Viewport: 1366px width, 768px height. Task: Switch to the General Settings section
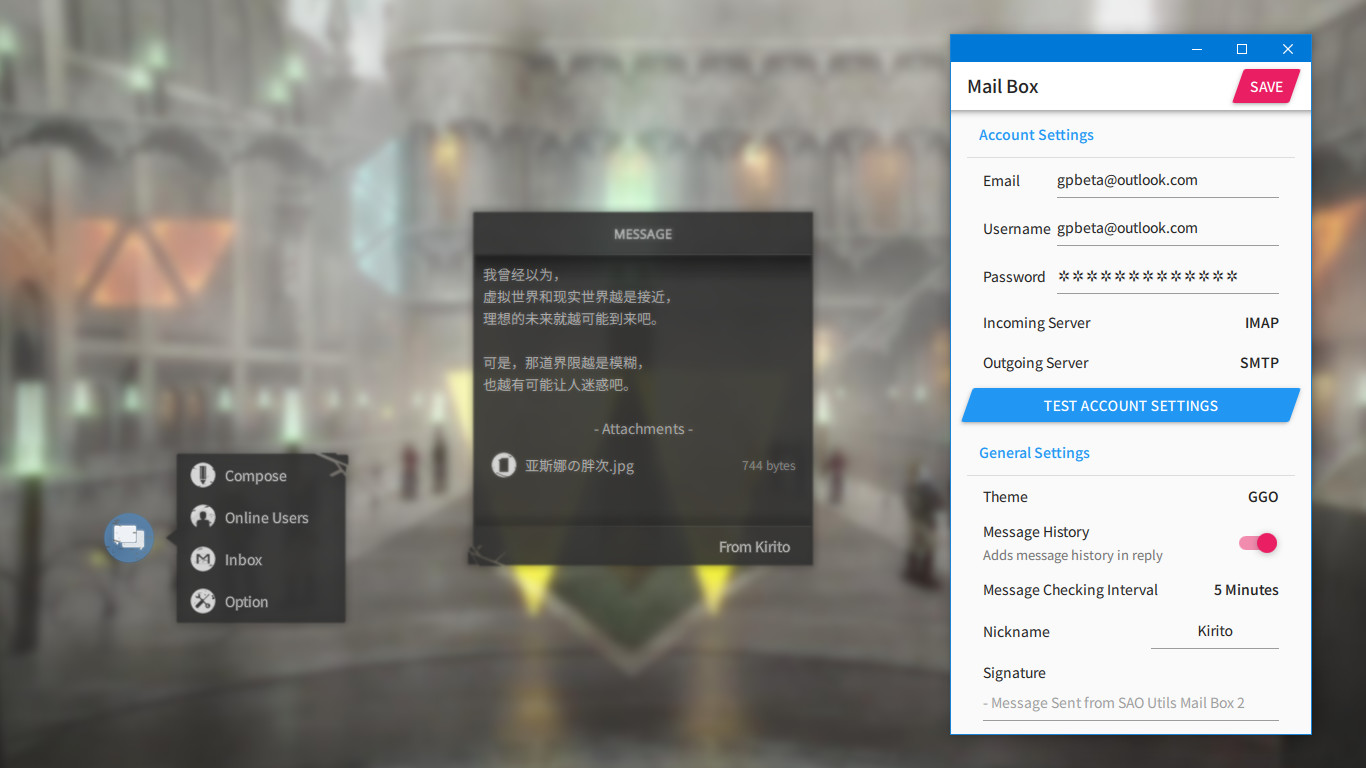pos(1034,452)
